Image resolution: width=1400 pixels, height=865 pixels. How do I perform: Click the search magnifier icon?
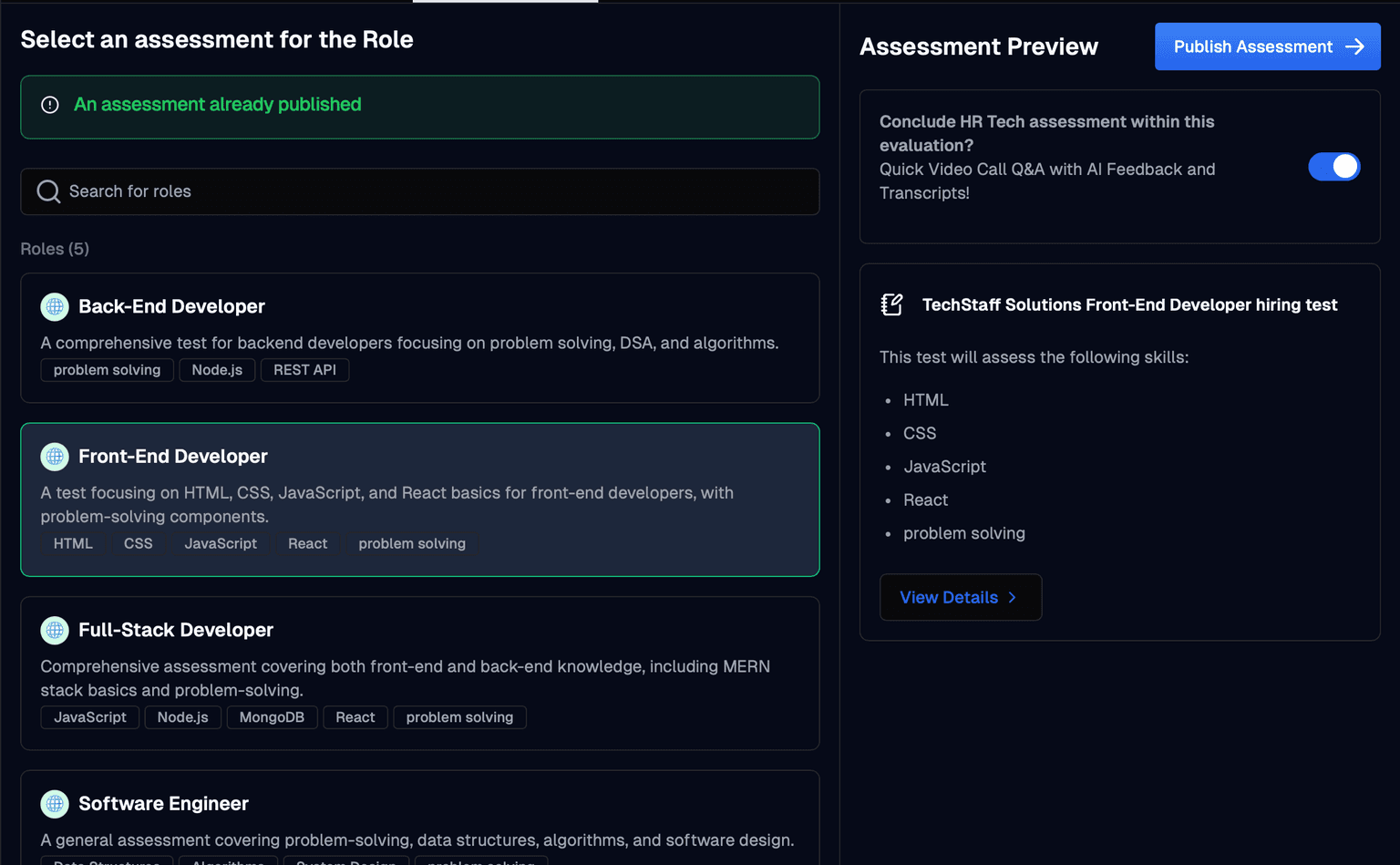(x=48, y=191)
